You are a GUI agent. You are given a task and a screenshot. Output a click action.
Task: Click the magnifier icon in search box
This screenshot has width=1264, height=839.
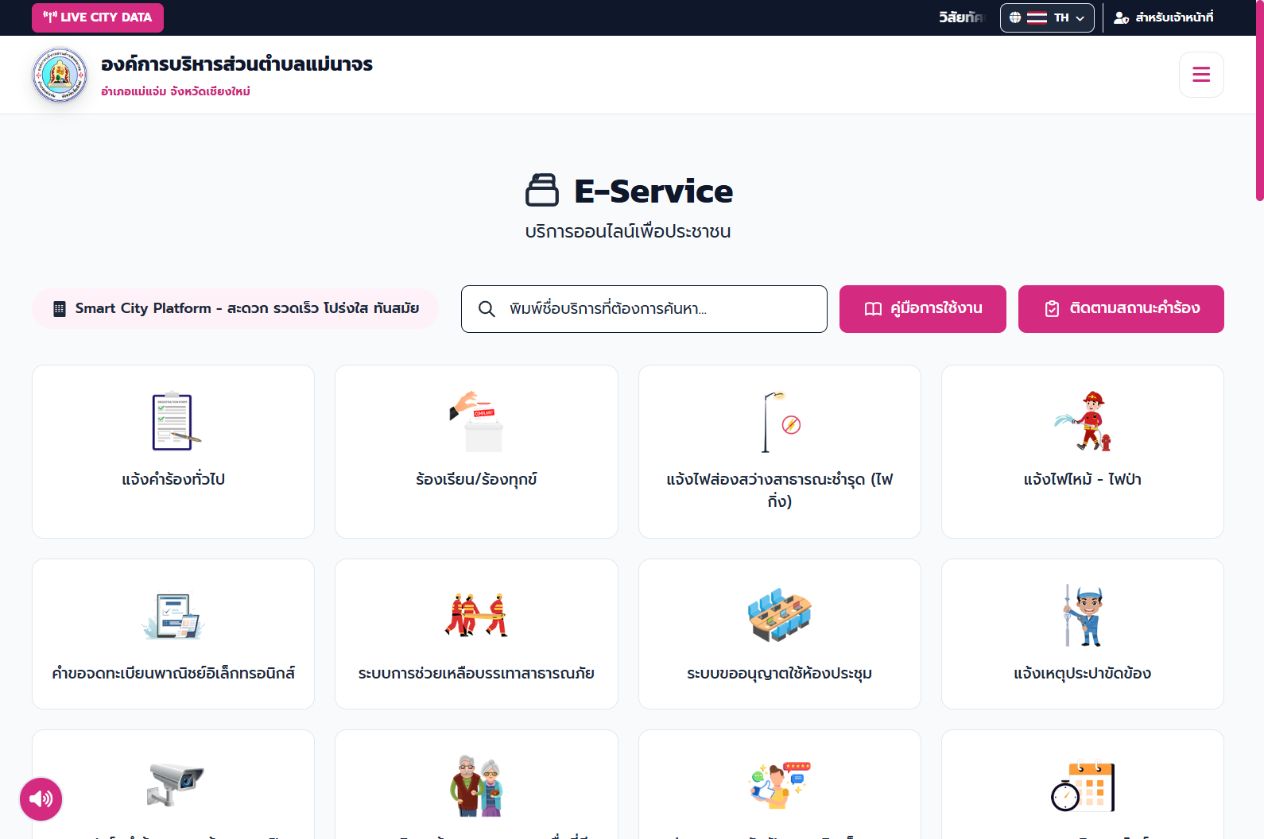[487, 309]
